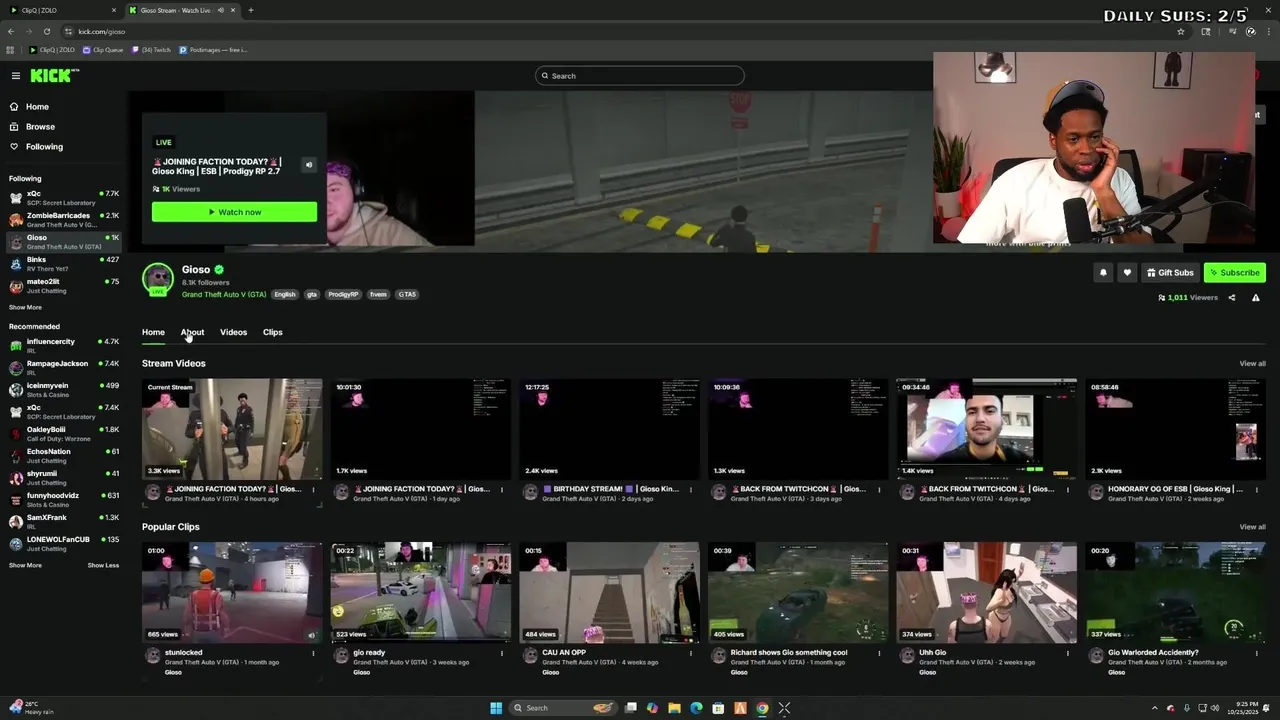Toggle the preview mute speaker icon
The width and height of the screenshot is (1280, 720).
click(309, 165)
